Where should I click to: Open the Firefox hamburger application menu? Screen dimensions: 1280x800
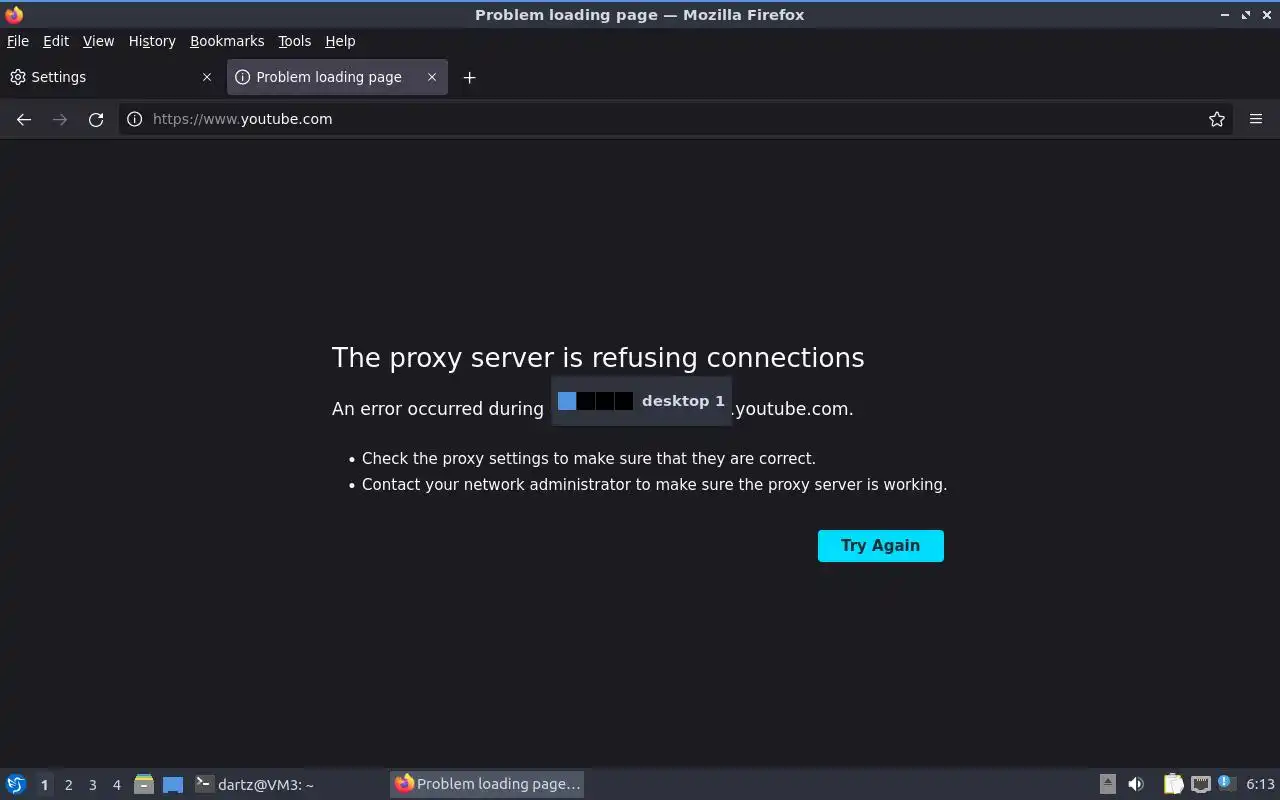1256,119
